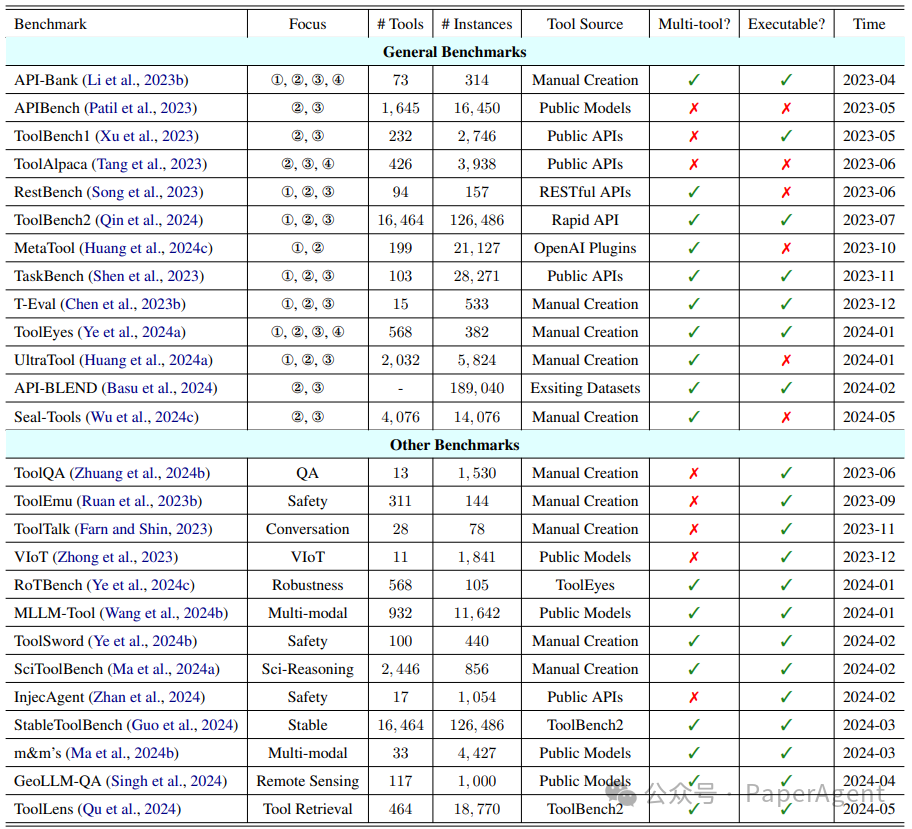Click the Benchmark column header

[50, 24]
